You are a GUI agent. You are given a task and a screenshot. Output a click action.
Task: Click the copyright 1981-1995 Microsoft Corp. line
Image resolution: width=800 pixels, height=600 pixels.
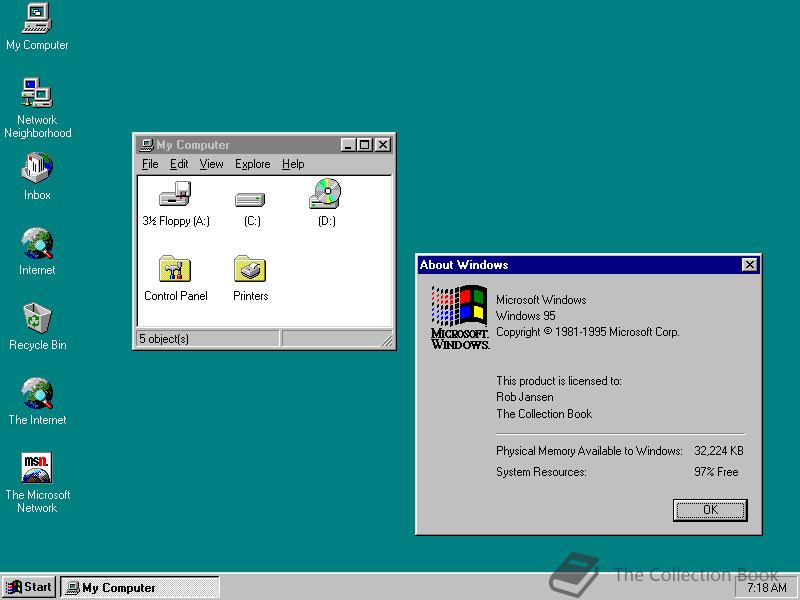[x=587, y=332]
